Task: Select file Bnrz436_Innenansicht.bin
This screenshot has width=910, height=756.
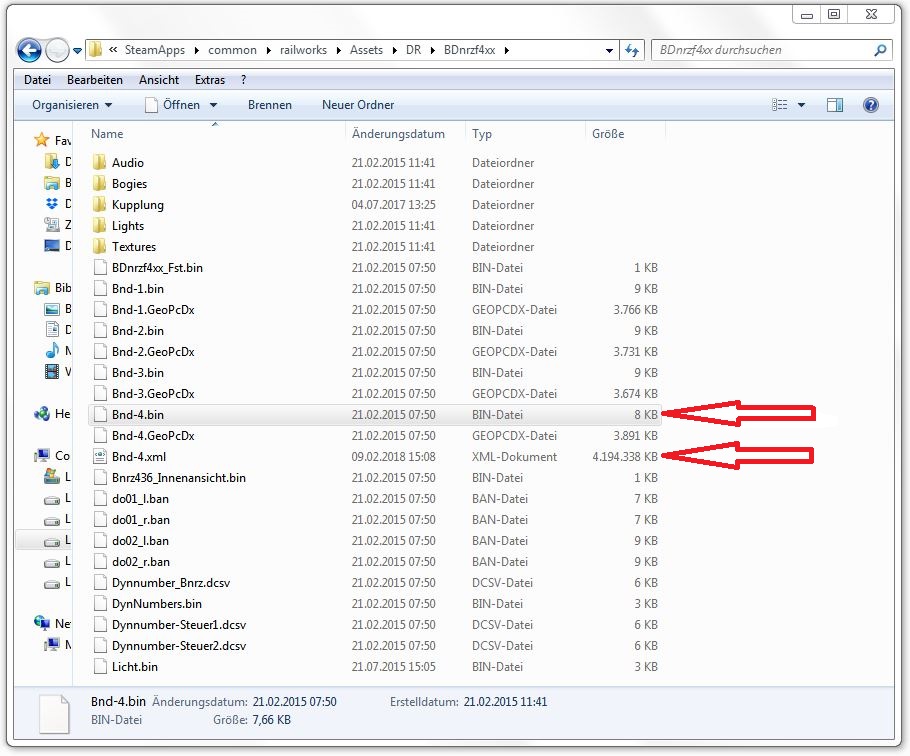Action: (179, 478)
